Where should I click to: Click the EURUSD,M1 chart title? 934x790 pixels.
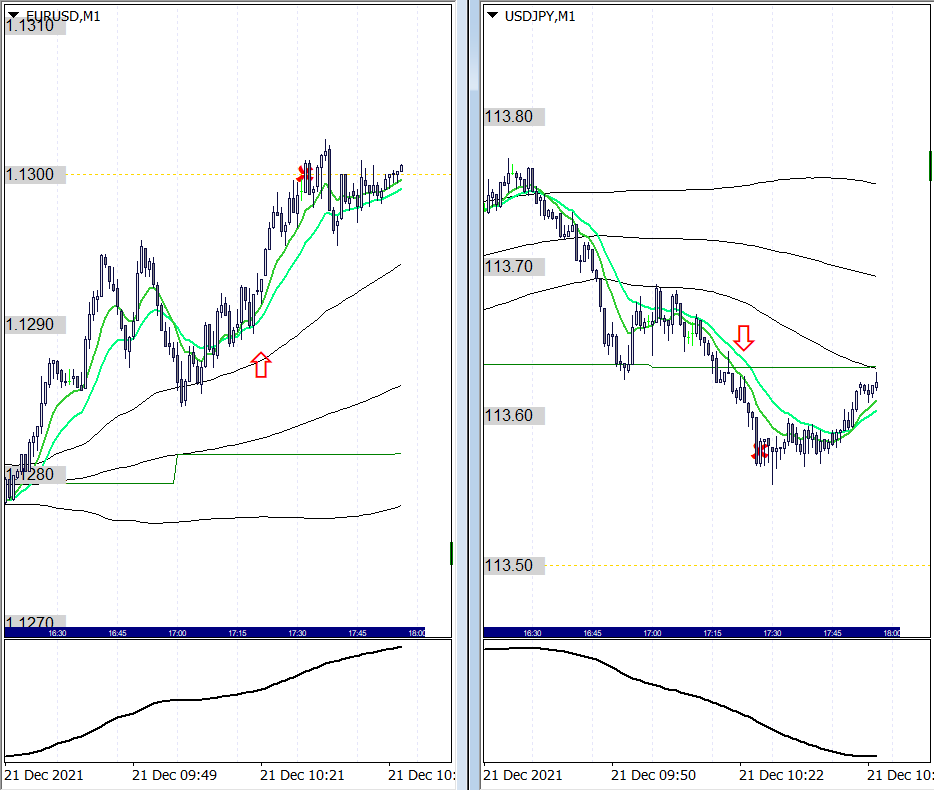pos(62,16)
